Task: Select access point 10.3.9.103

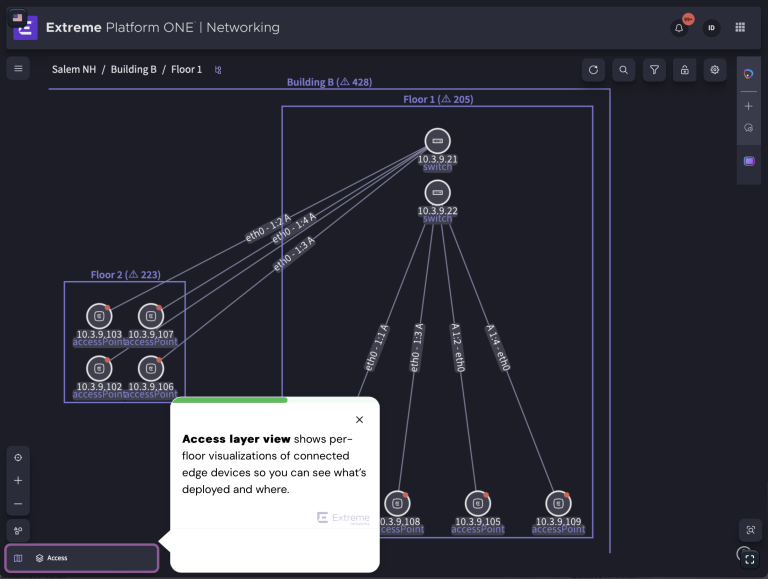Action: (99, 316)
